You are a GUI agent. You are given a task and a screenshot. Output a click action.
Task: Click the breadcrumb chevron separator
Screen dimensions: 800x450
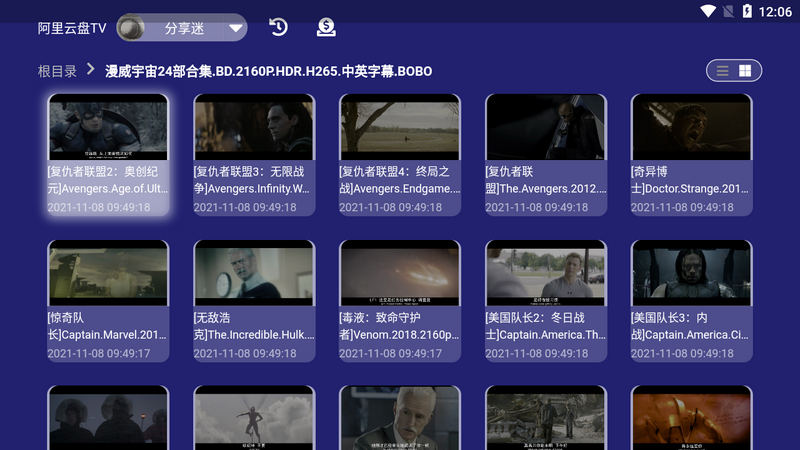(x=91, y=70)
